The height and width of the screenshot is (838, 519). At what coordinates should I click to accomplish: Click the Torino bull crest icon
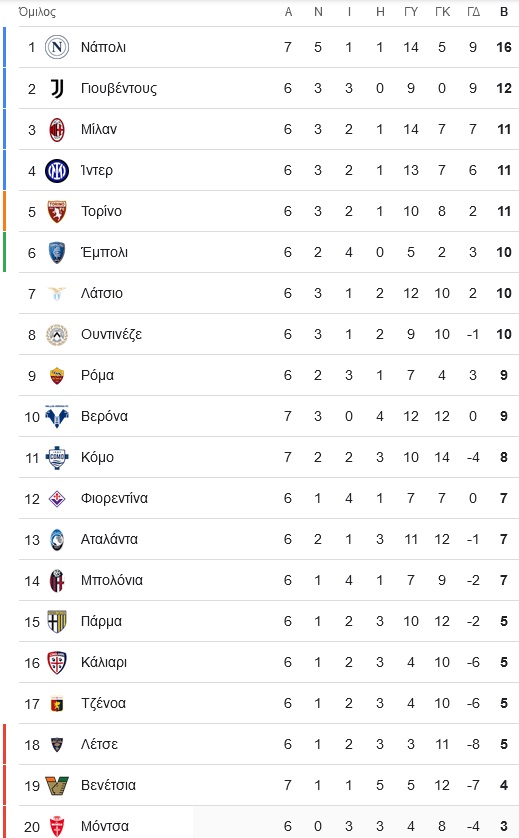click(x=57, y=212)
